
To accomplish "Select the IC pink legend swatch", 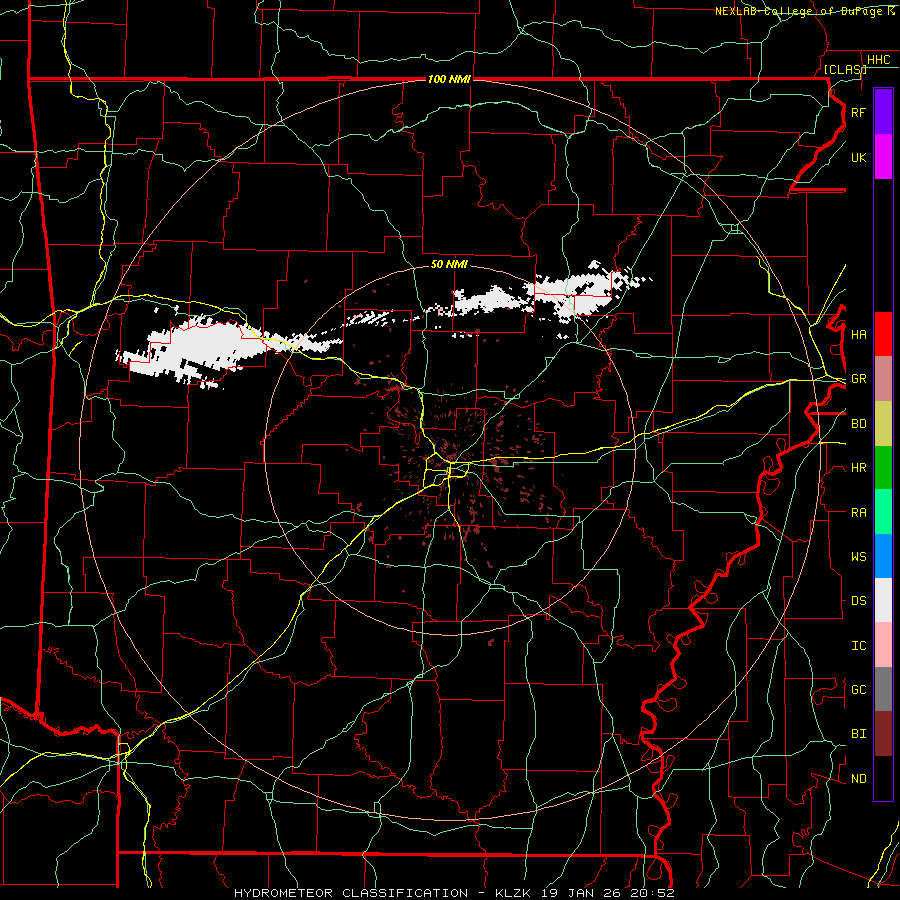I will click(x=883, y=645).
